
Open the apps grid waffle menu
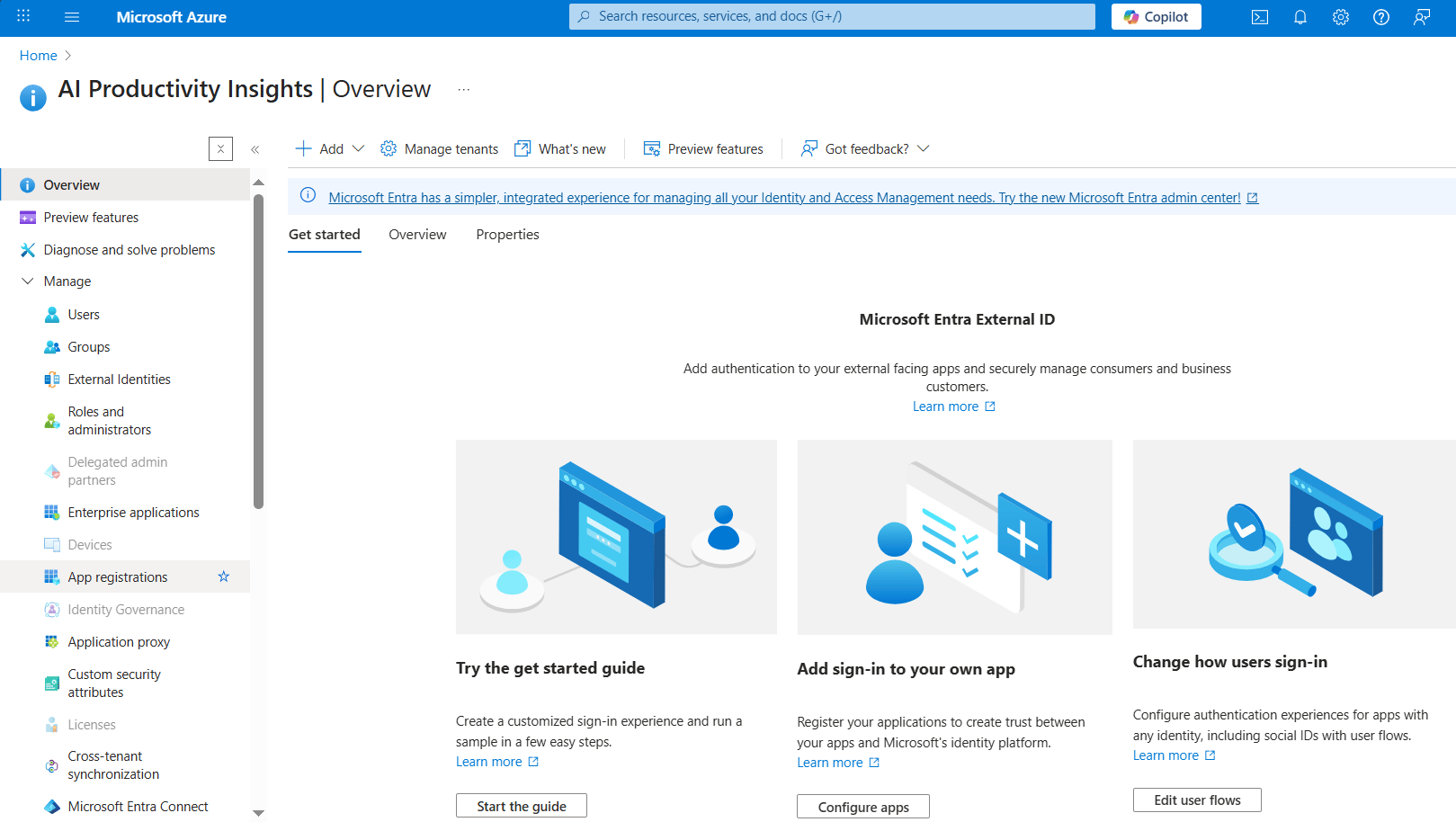coord(23,16)
